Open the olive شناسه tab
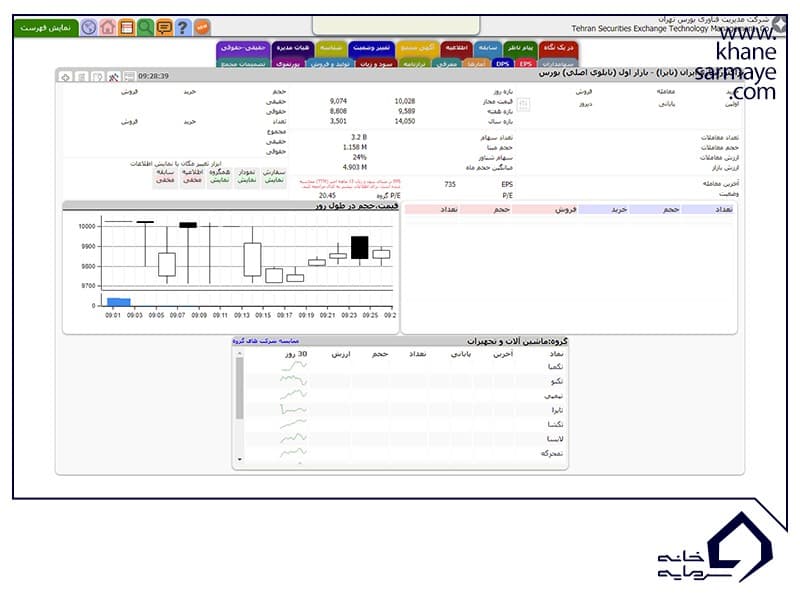This screenshot has height=600, width=800. 331,48
